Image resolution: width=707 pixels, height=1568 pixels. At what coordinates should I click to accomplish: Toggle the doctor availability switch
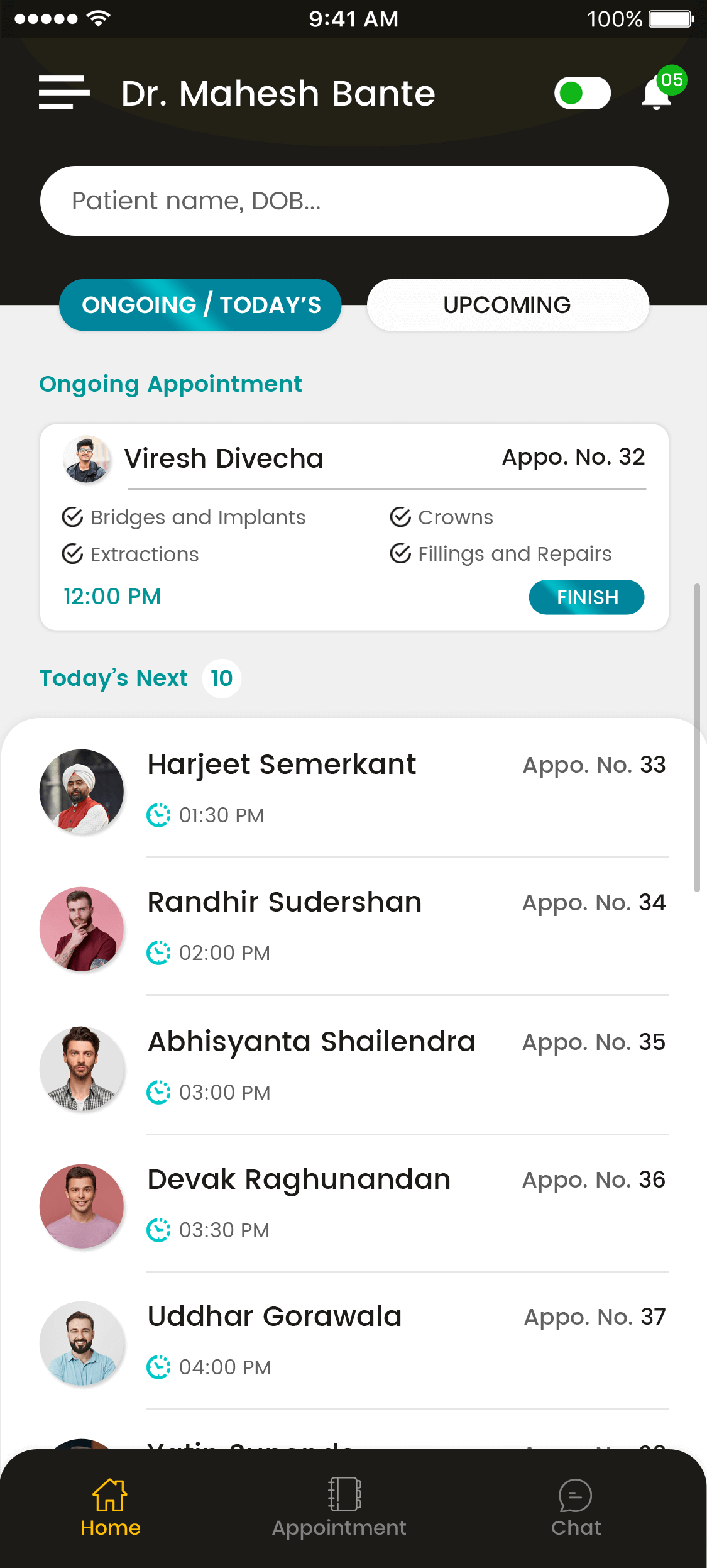click(x=582, y=93)
